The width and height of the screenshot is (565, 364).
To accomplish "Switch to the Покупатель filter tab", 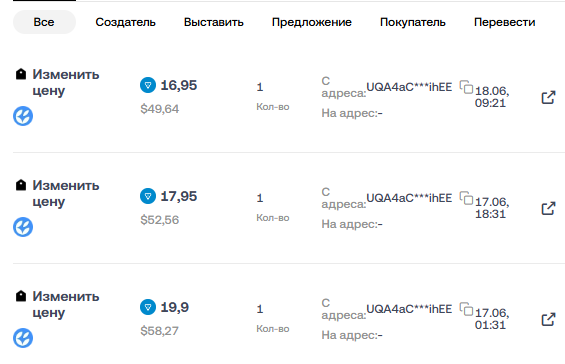I will 413,22.
